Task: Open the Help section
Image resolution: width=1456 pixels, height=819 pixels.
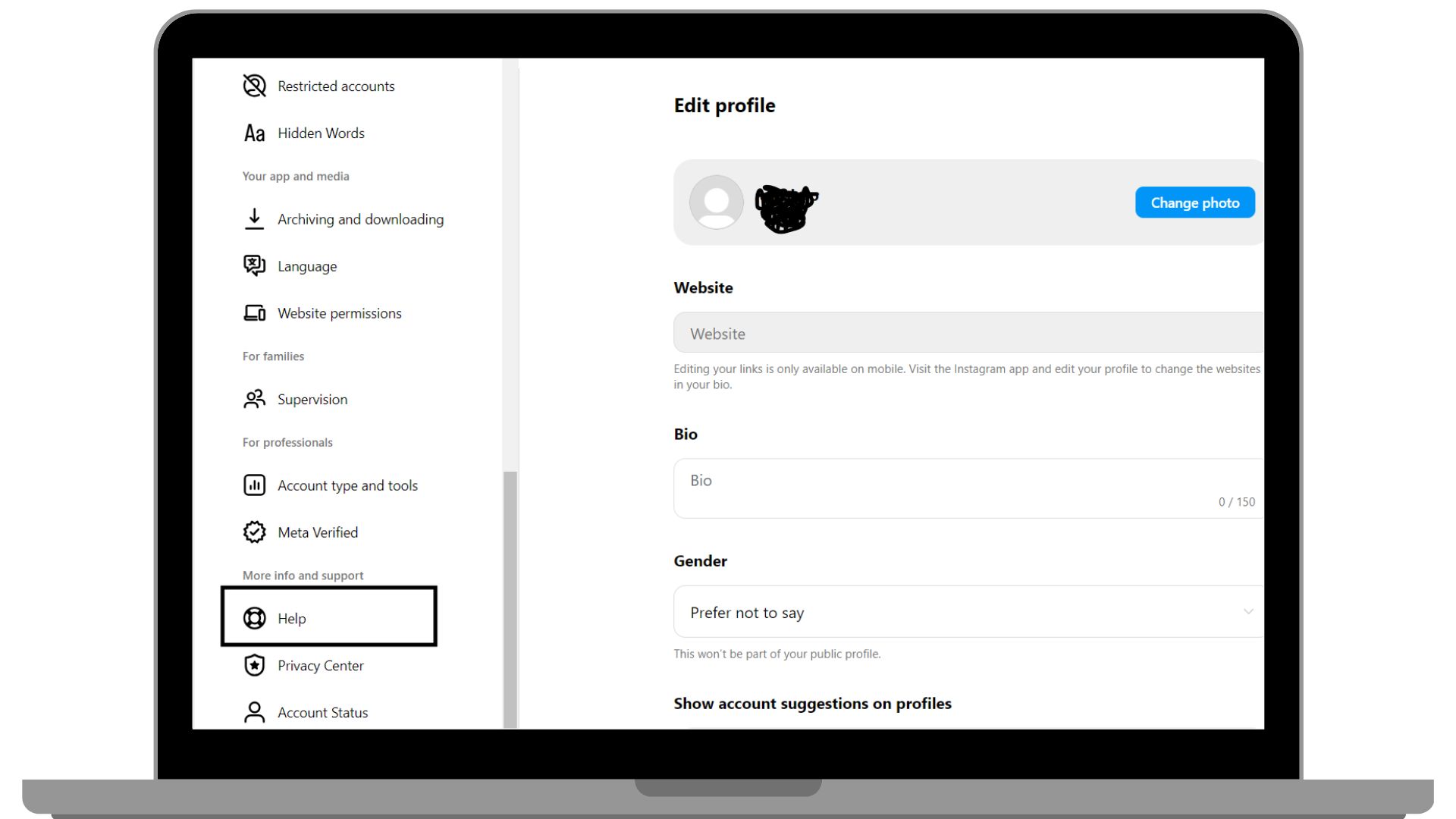Action: click(x=329, y=618)
